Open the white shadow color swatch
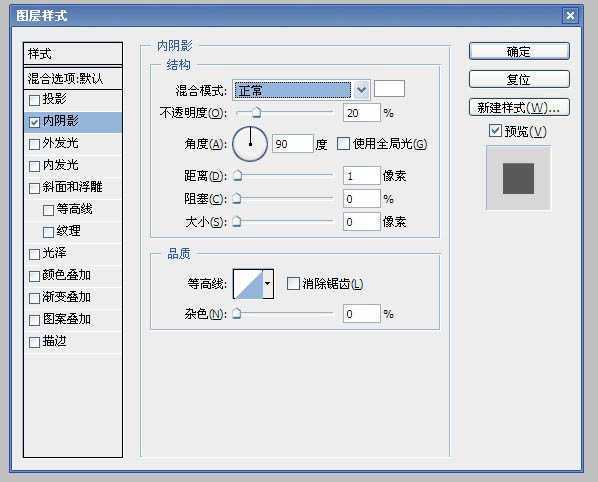 coord(389,89)
